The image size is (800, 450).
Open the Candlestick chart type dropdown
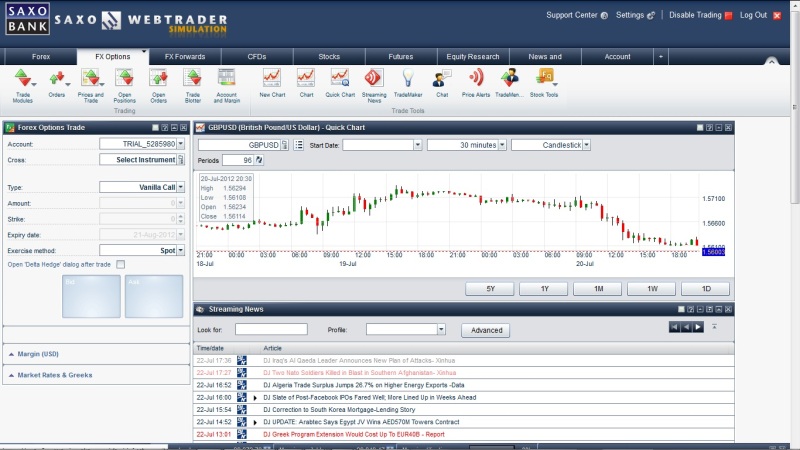[587, 145]
